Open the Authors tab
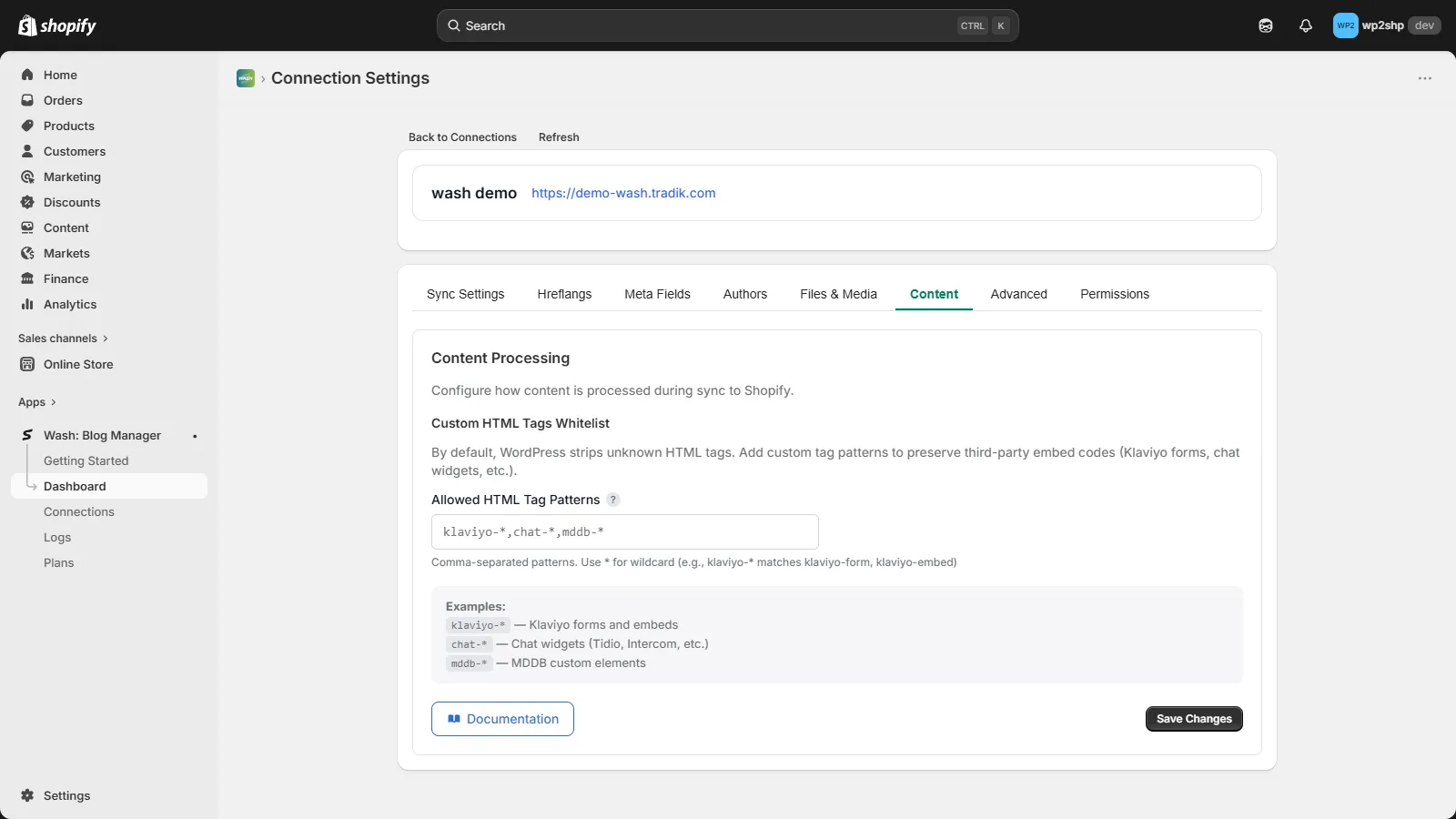 point(745,294)
